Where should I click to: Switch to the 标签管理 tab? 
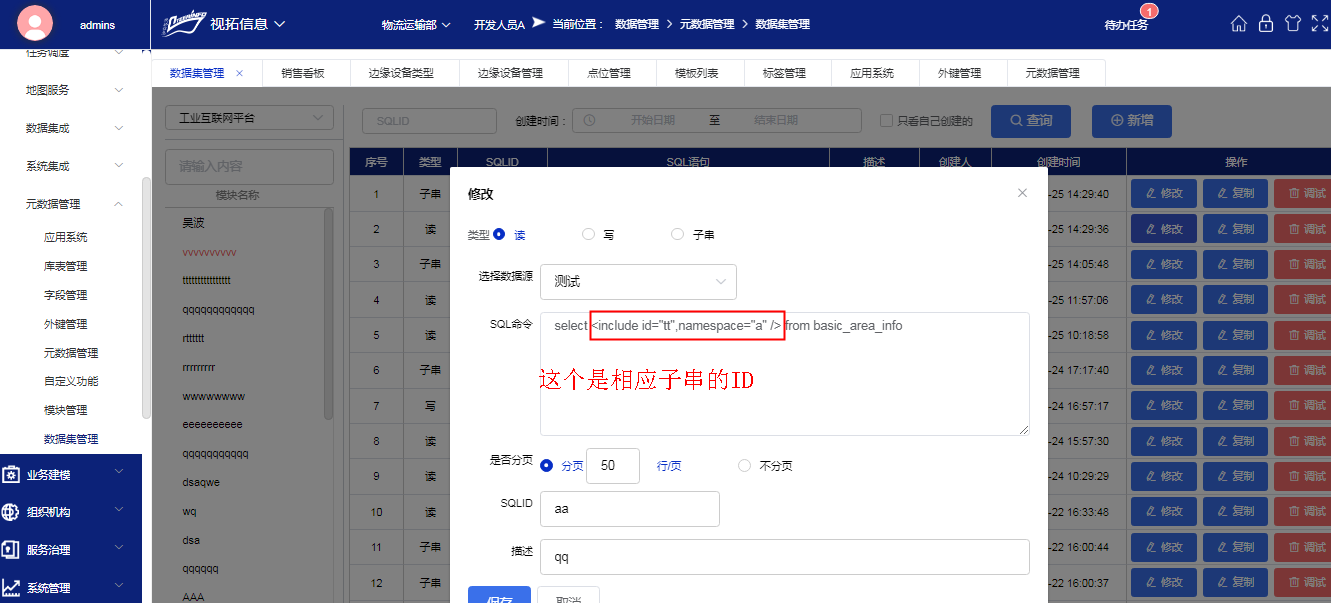784,73
